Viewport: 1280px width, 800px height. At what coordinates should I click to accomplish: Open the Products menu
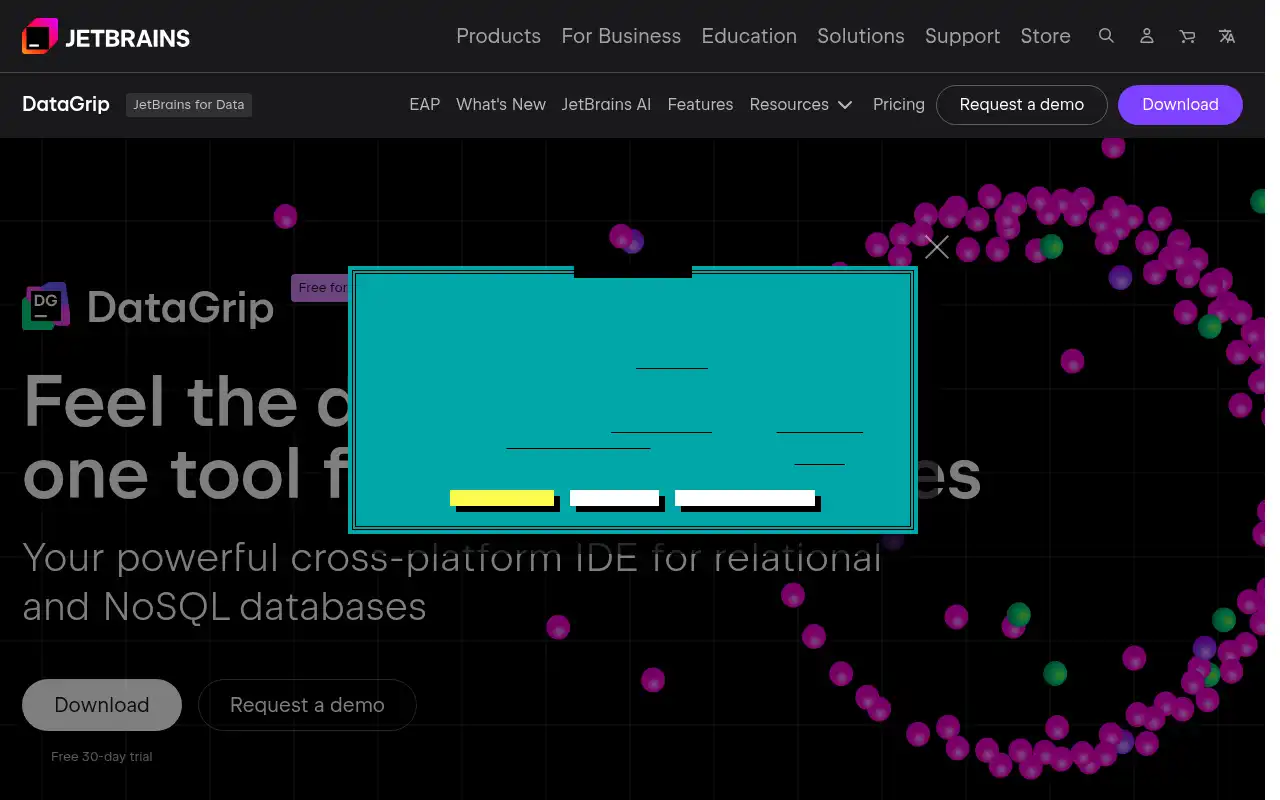click(x=498, y=36)
